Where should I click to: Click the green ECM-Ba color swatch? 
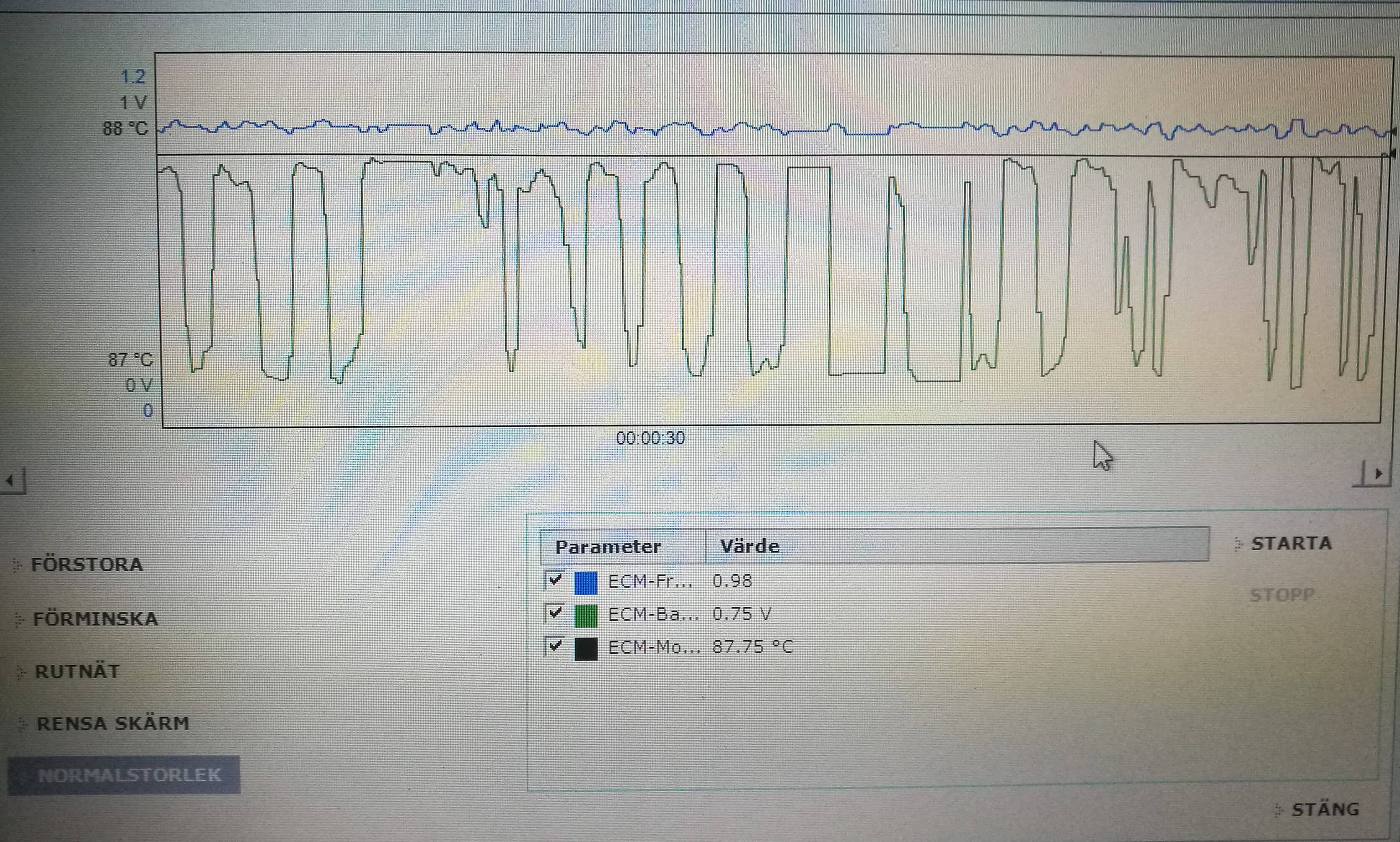coord(585,616)
